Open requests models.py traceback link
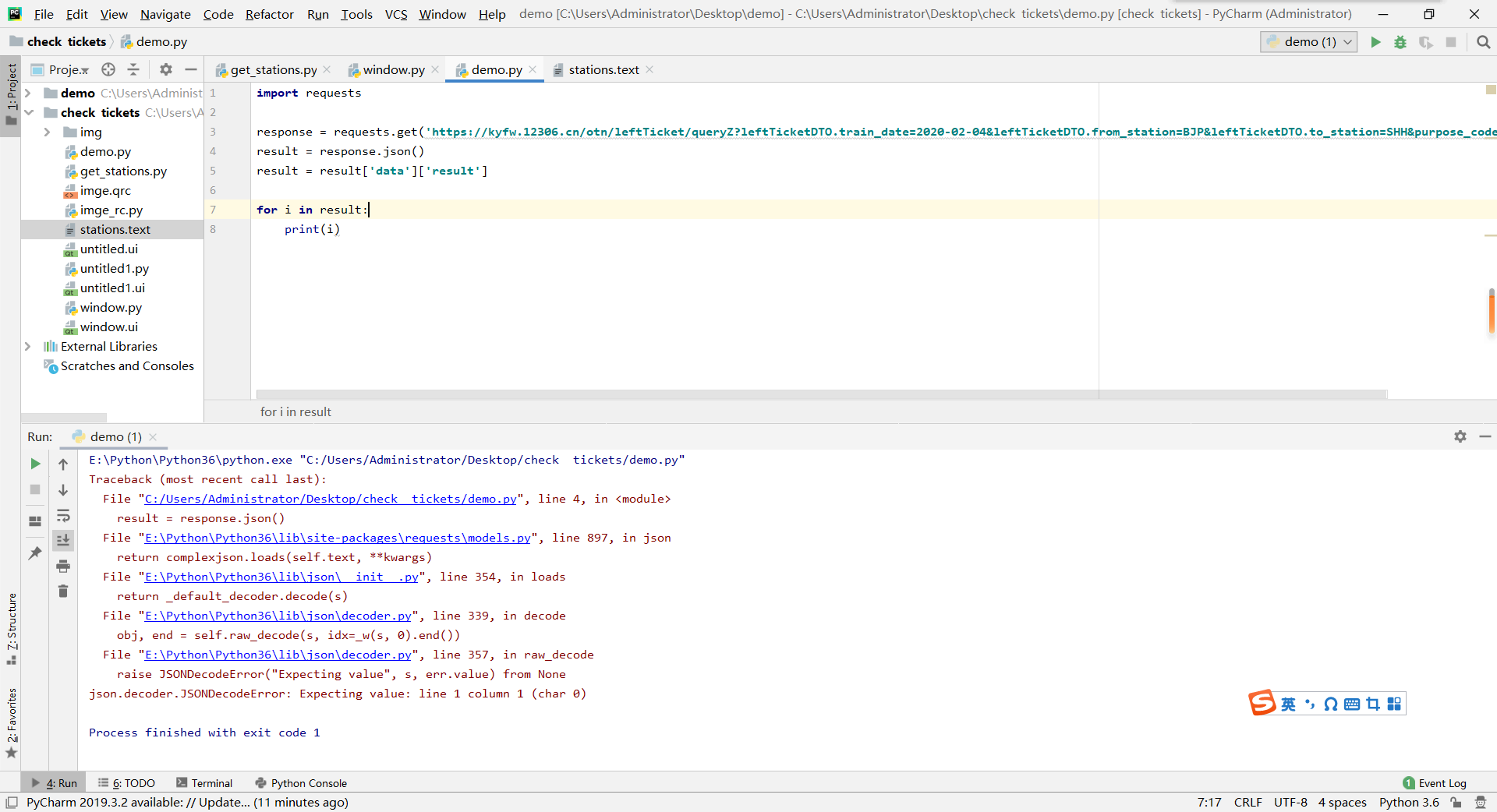This screenshot has height=812, width=1497. pos(338,538)
